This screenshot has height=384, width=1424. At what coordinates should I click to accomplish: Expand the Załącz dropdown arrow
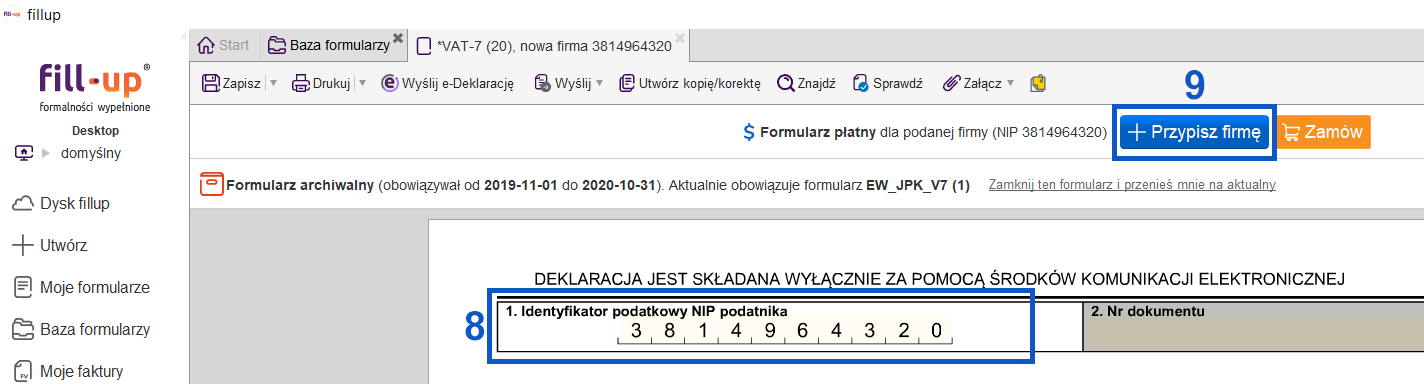(x=1010, y=84)
